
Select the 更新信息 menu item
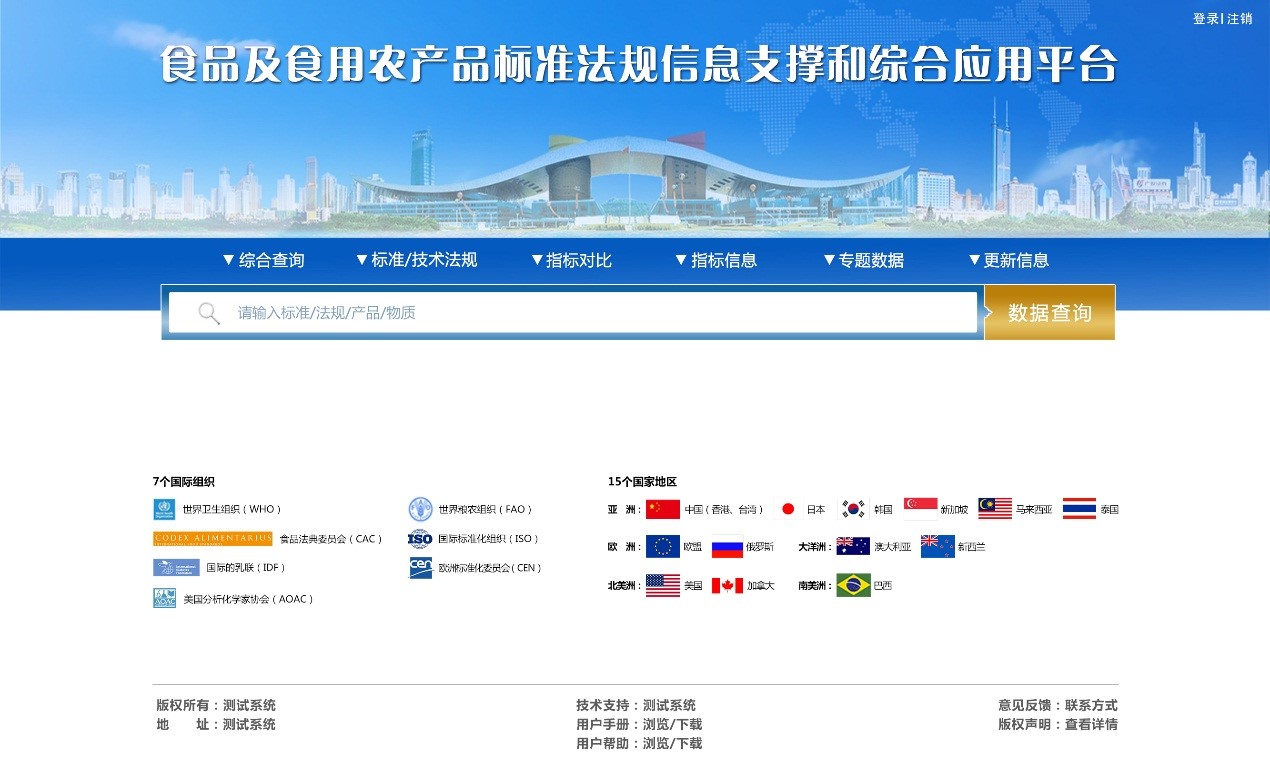1008,260
